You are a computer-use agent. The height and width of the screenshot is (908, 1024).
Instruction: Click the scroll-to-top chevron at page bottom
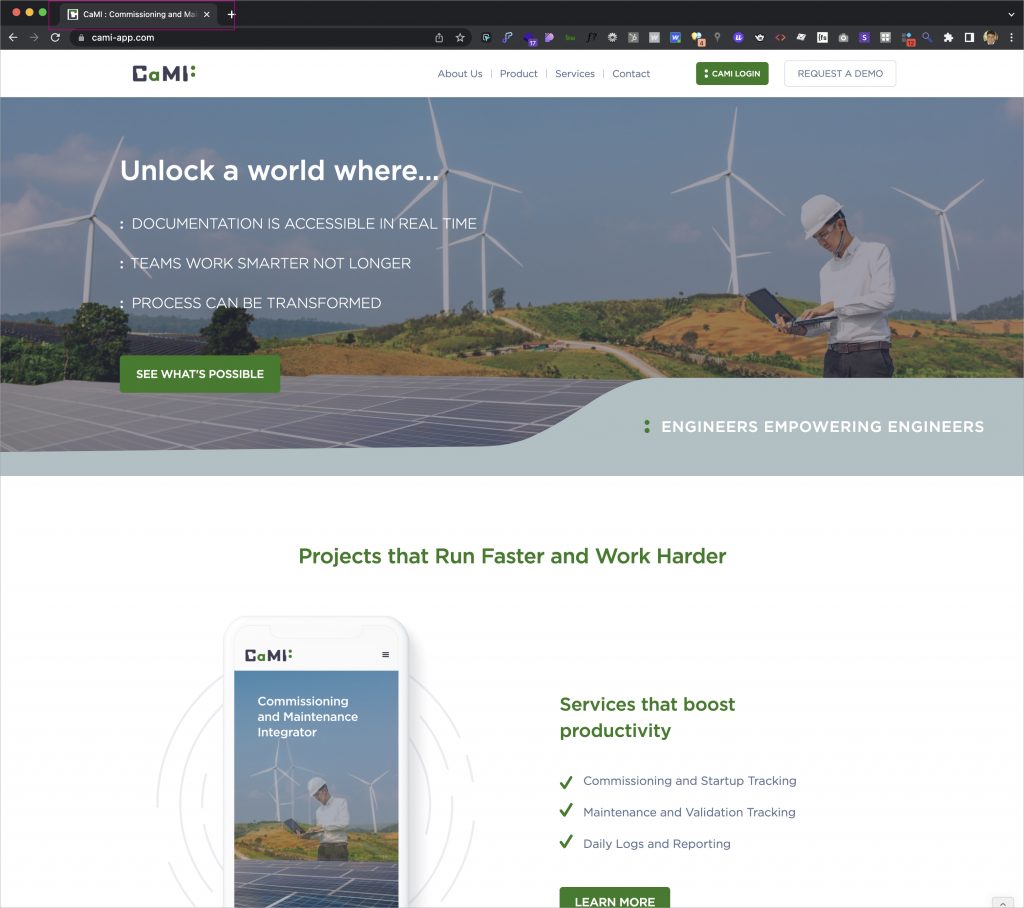[1002, 902]
